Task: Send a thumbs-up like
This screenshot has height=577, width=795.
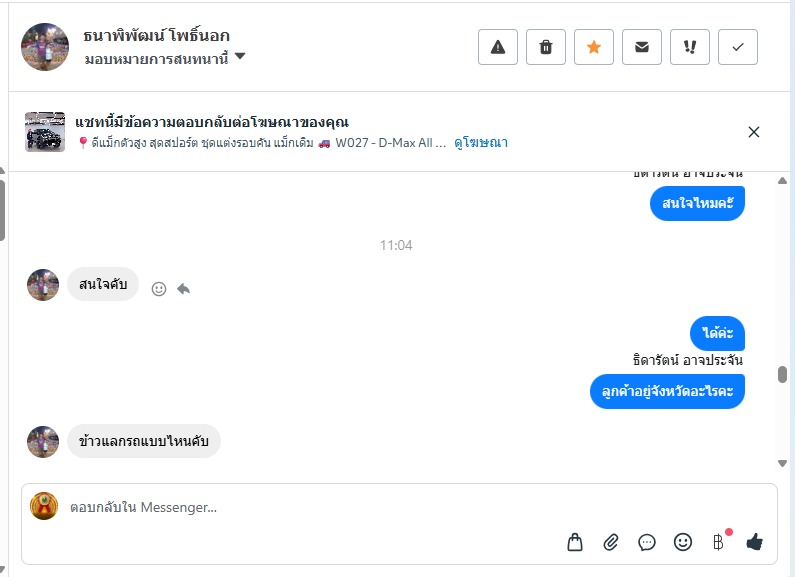Action: click(x=754, y=542)
